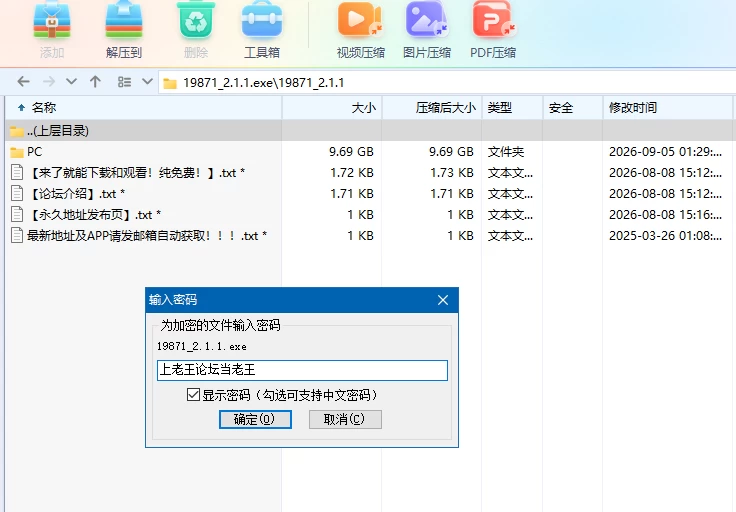Uncheck 显示密码 show password checkbox

(x=193, y=395)
